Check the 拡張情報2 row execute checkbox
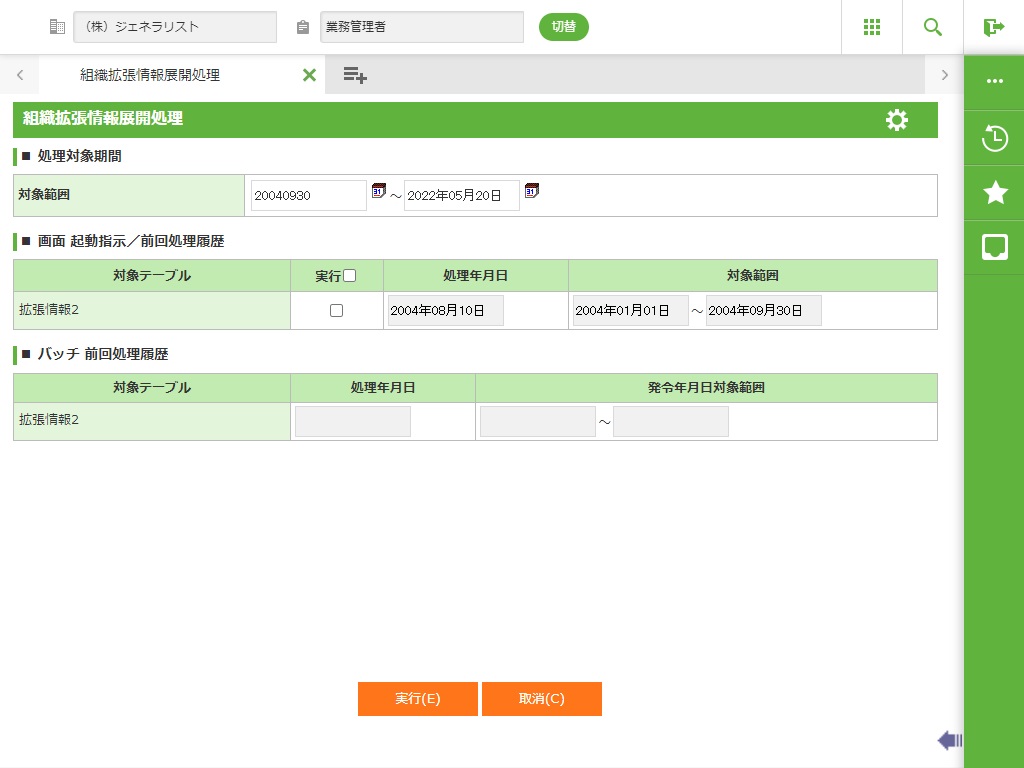 coord(336,311)
